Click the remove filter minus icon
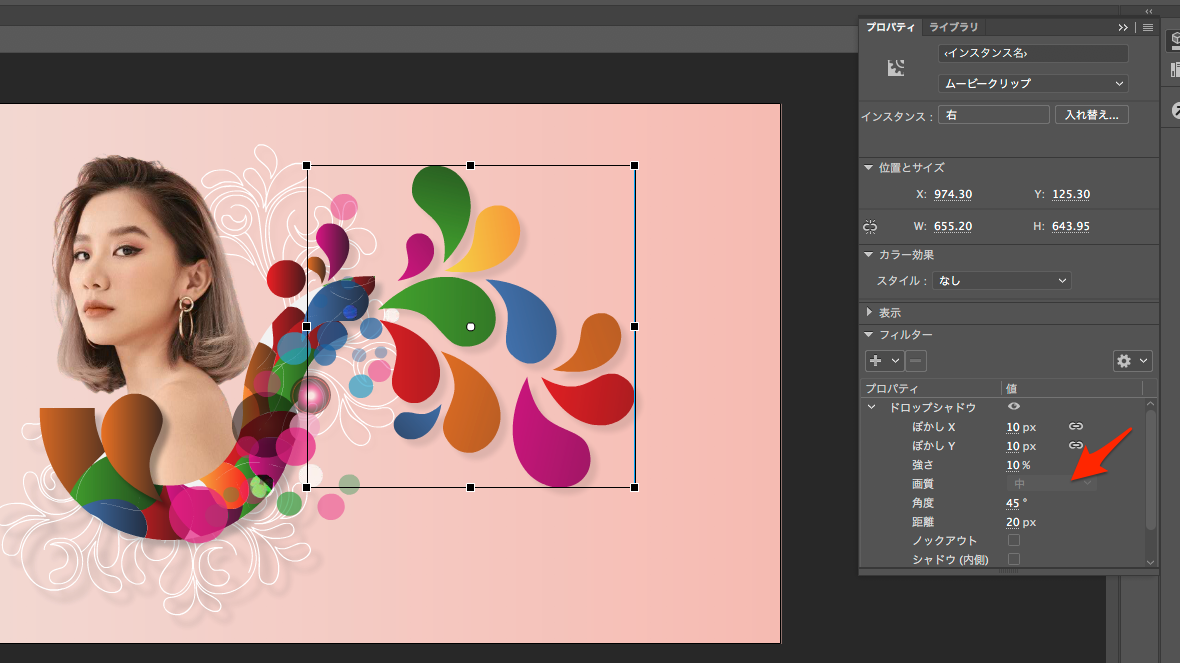 pos(916,361)
